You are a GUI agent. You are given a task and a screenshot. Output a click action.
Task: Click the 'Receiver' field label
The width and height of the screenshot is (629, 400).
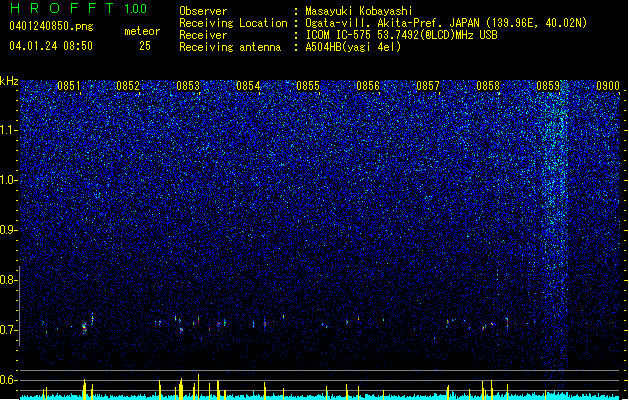click(203, 35)
